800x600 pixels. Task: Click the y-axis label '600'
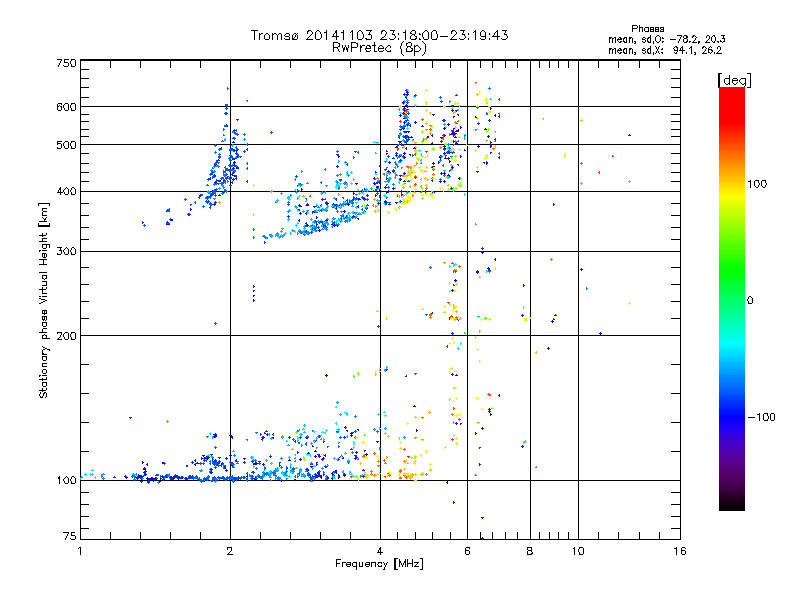tap(66, 107)
